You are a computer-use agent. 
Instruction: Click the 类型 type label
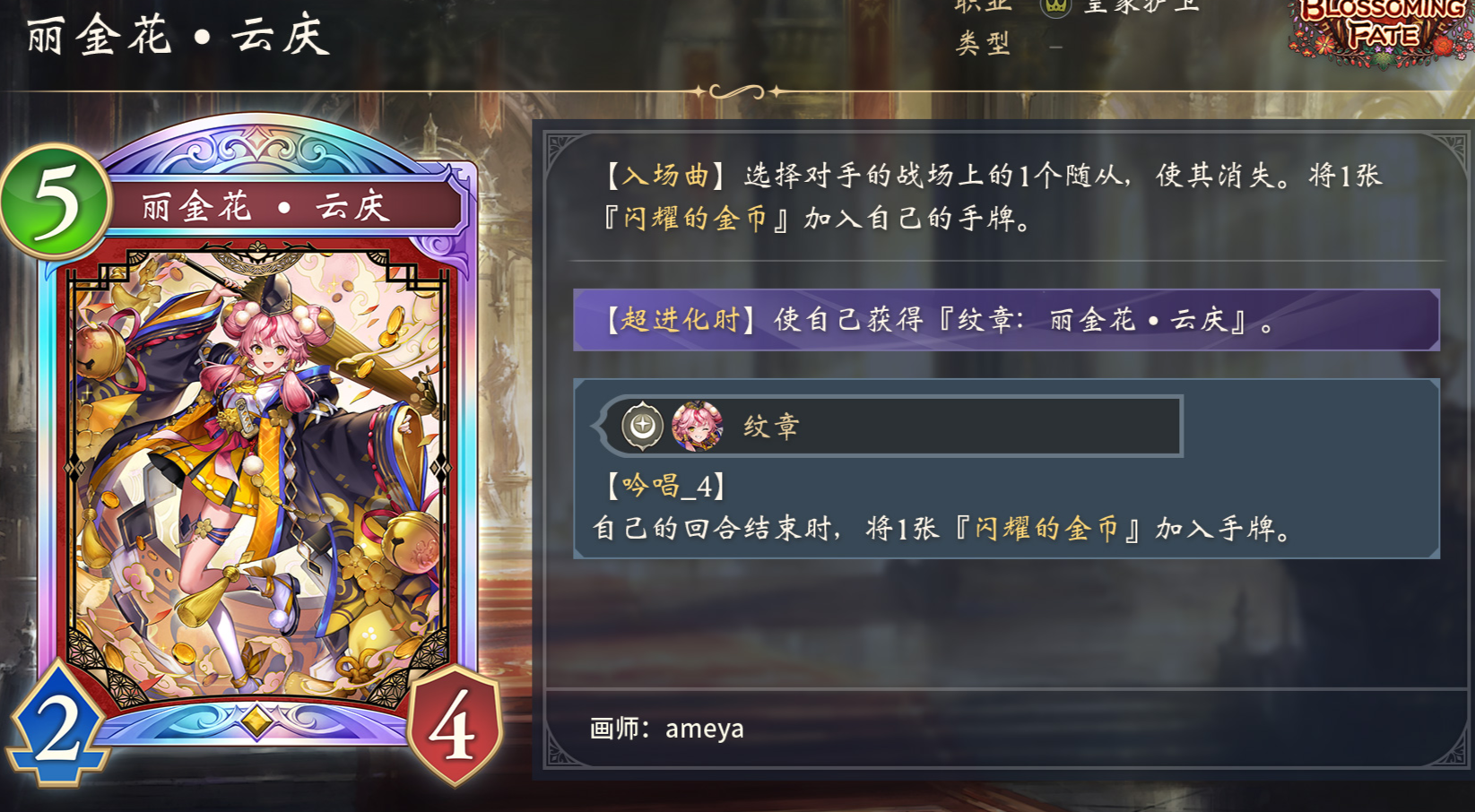(x=983, y=43)
